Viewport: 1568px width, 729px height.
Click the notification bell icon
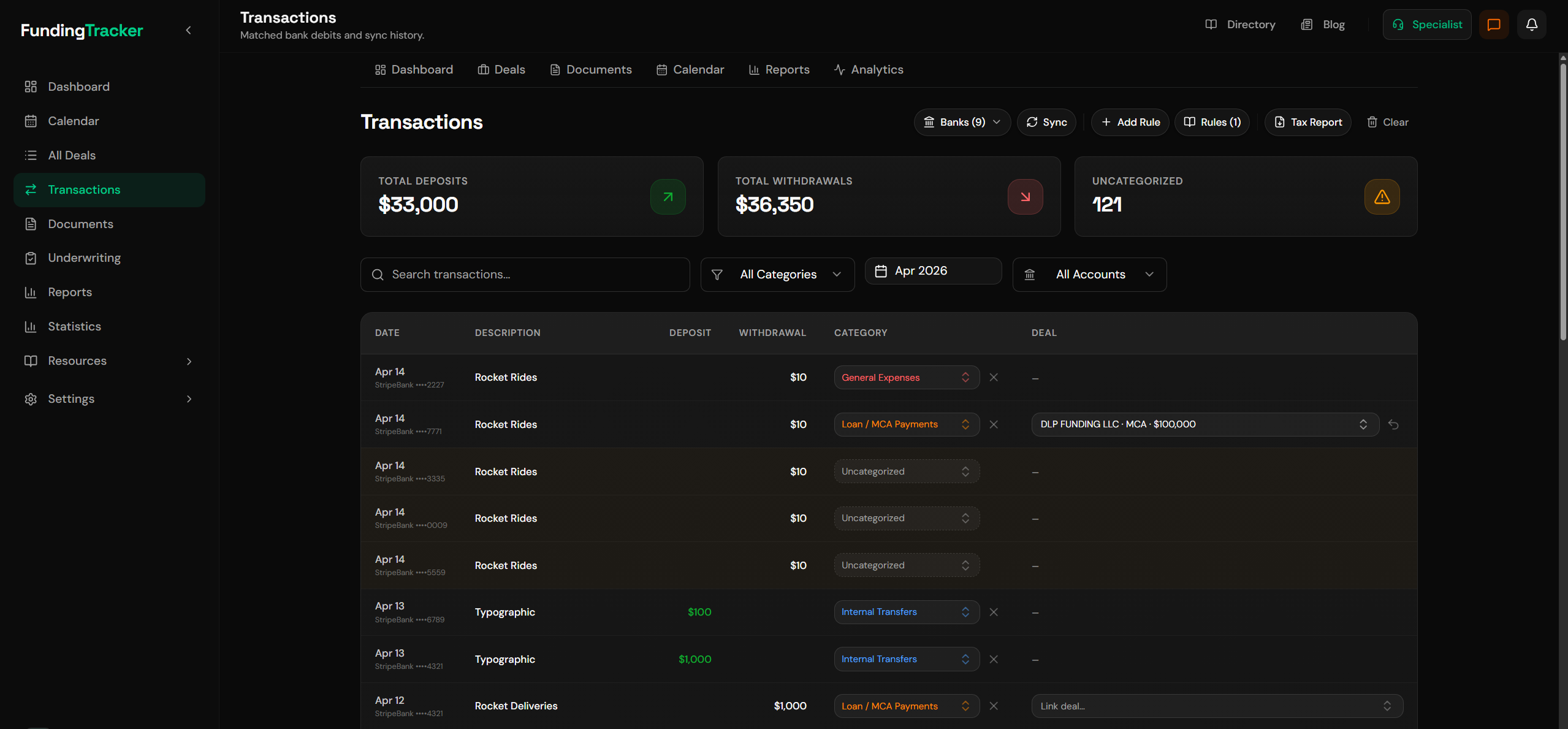pyautogui.click(x=1531, y=25)
